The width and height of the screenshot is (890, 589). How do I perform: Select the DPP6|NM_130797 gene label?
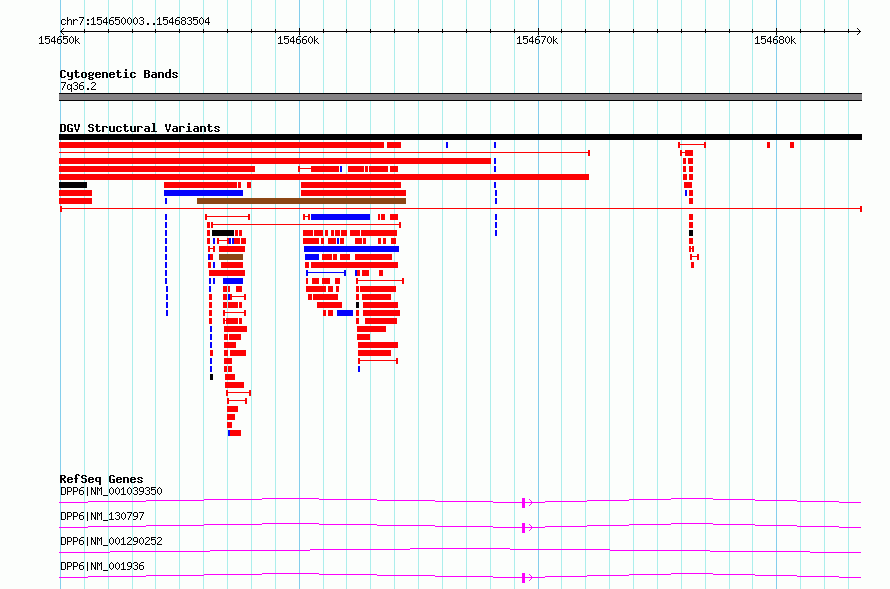[x=102, y=516]
